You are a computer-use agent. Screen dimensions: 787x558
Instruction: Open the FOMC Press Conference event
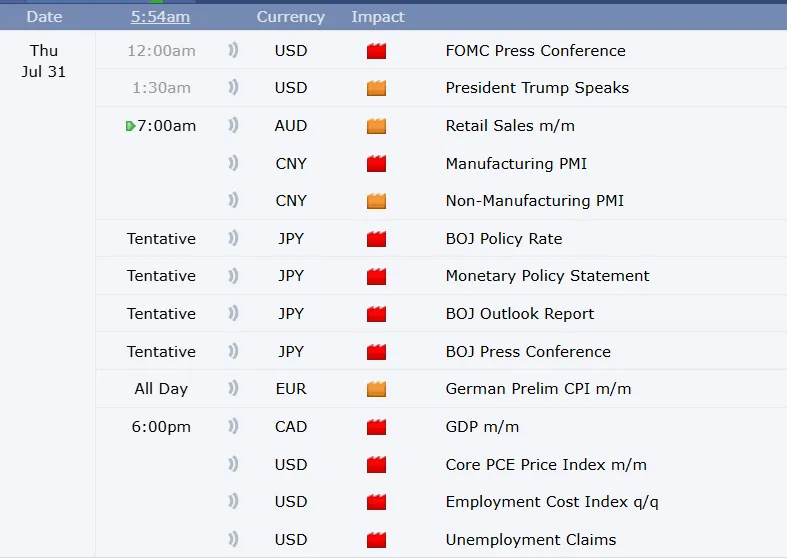535,51
